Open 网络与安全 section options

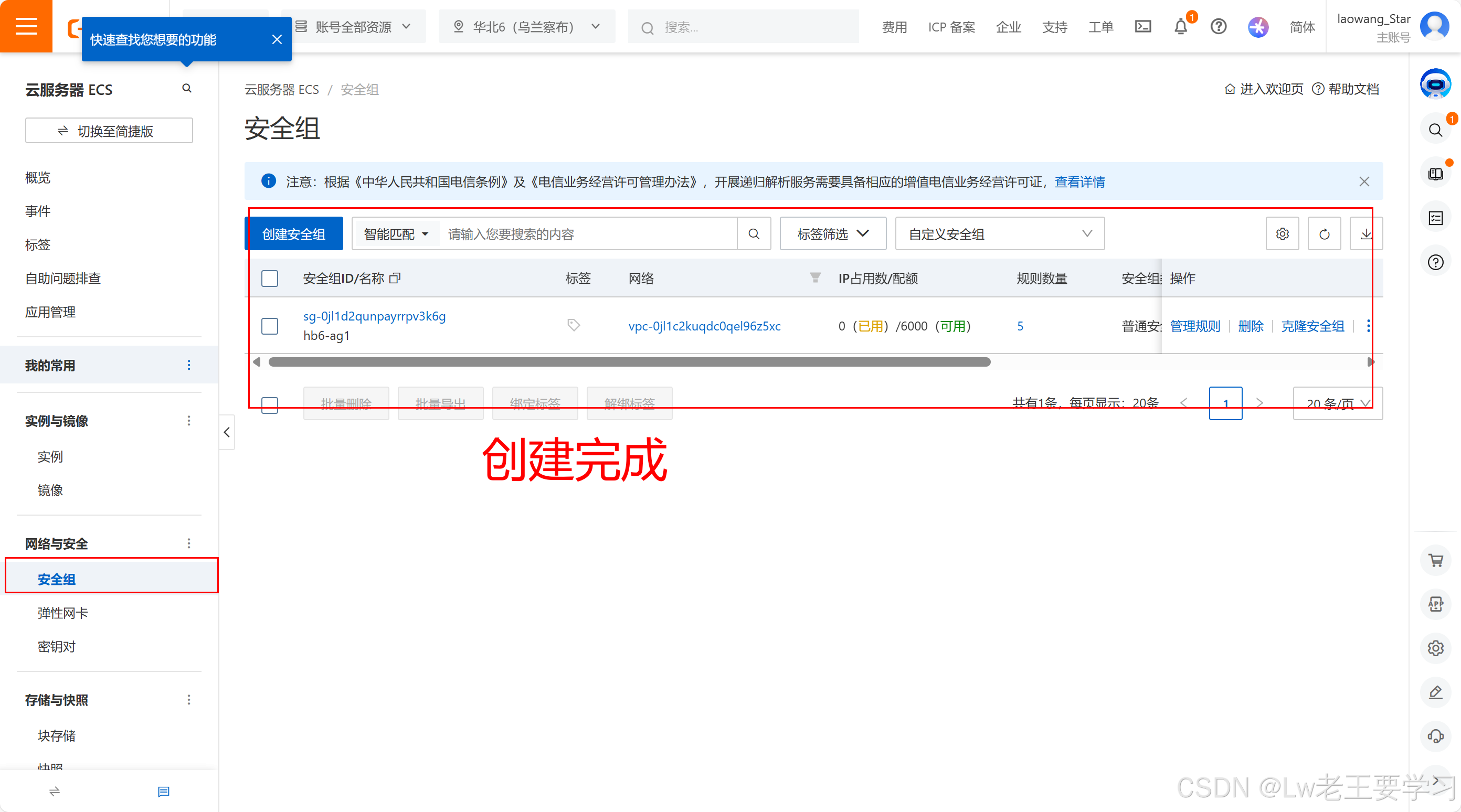[189, 543]
